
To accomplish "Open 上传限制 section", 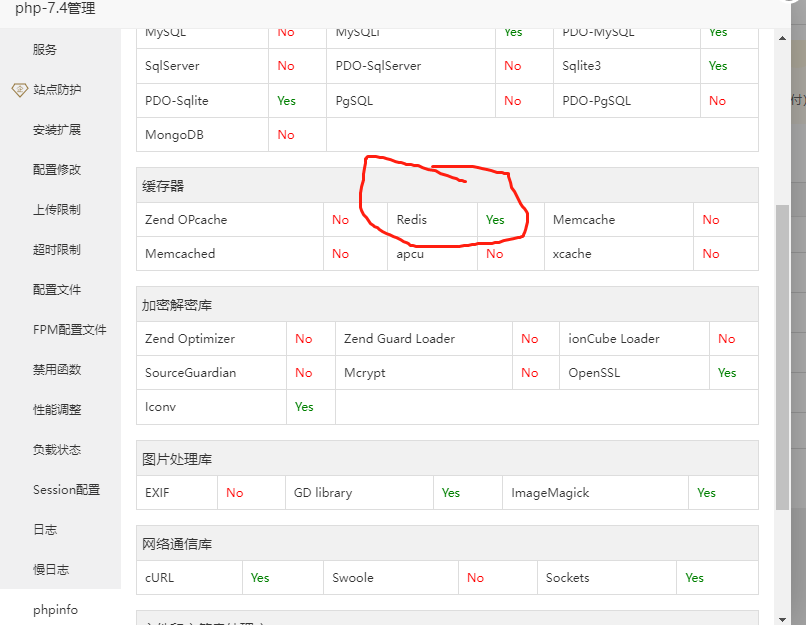I will click(x=57, y=210).
